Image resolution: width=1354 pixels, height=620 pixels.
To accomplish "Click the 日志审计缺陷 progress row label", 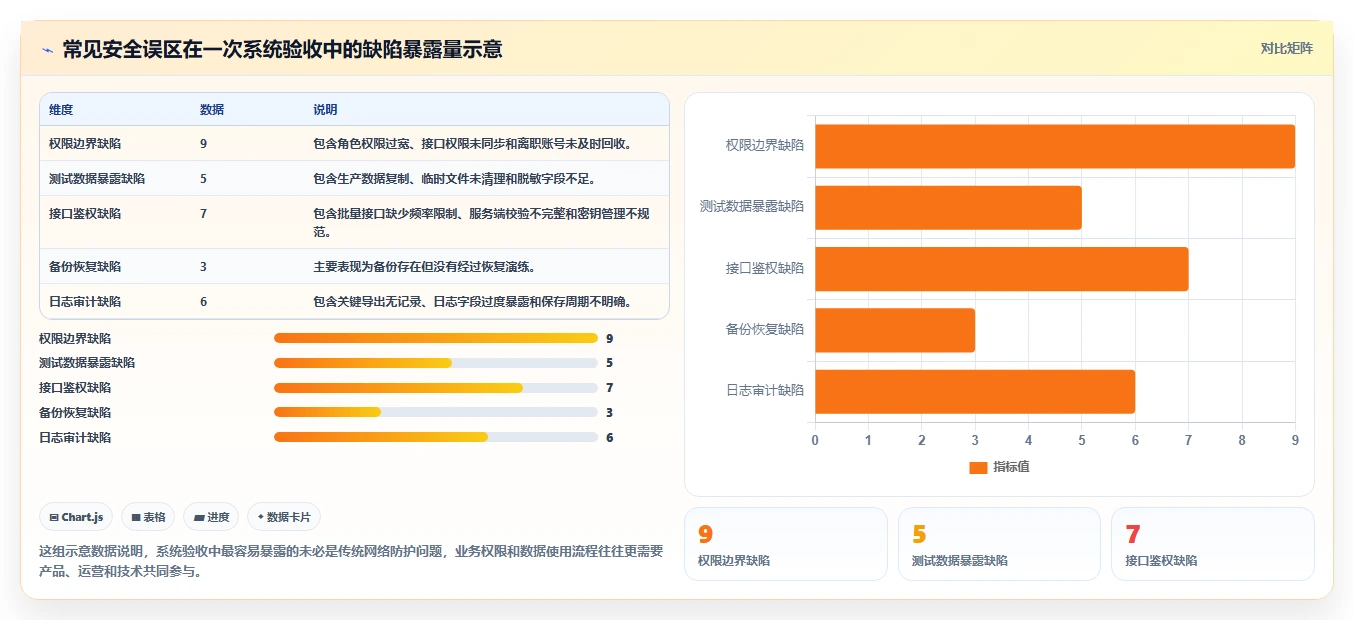I will coord(75,438).
